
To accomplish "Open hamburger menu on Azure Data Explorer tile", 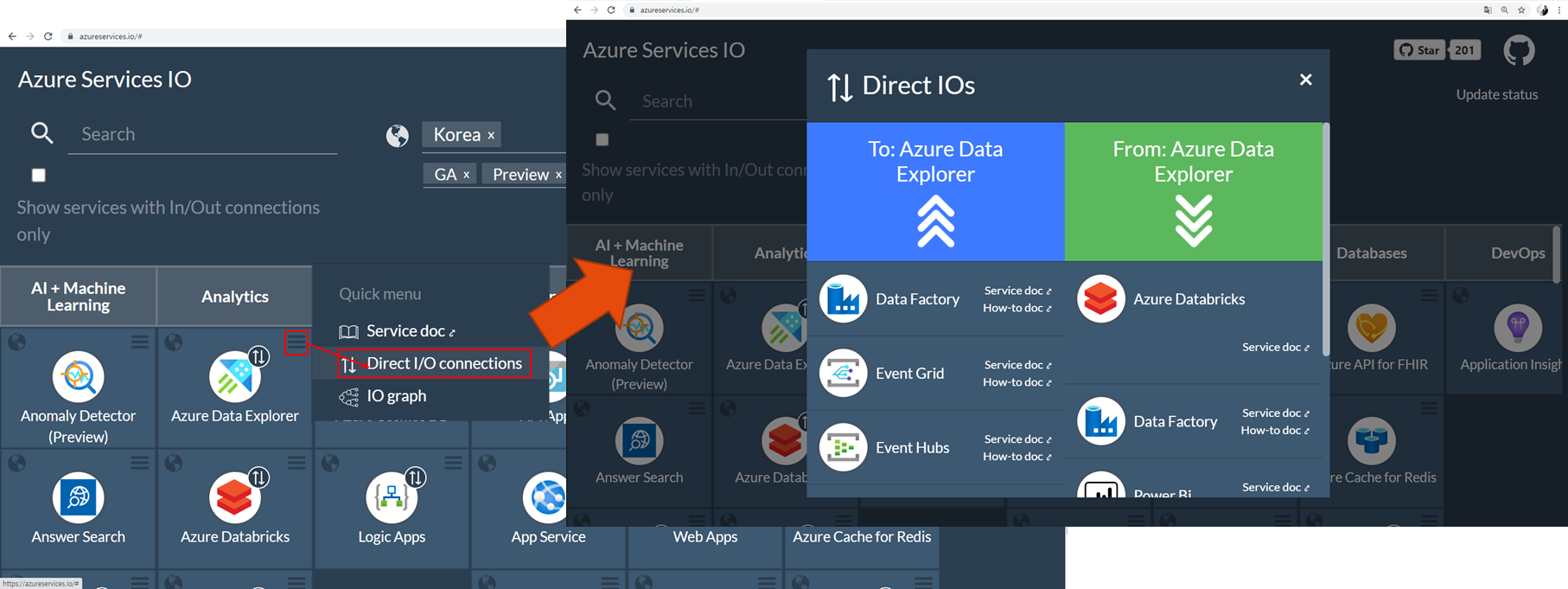I will [x=296, y=343].
